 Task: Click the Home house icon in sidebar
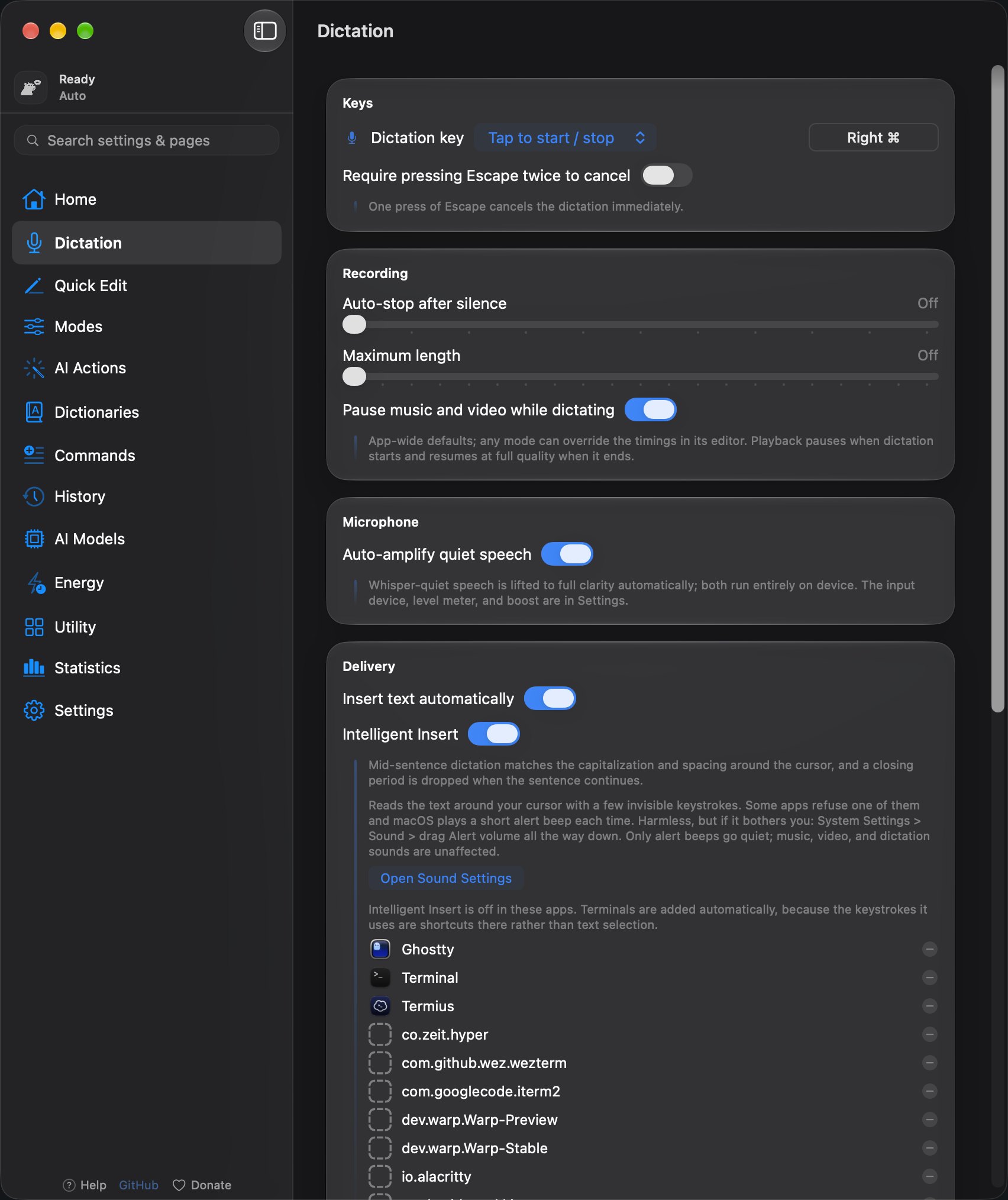pos(34,199)
